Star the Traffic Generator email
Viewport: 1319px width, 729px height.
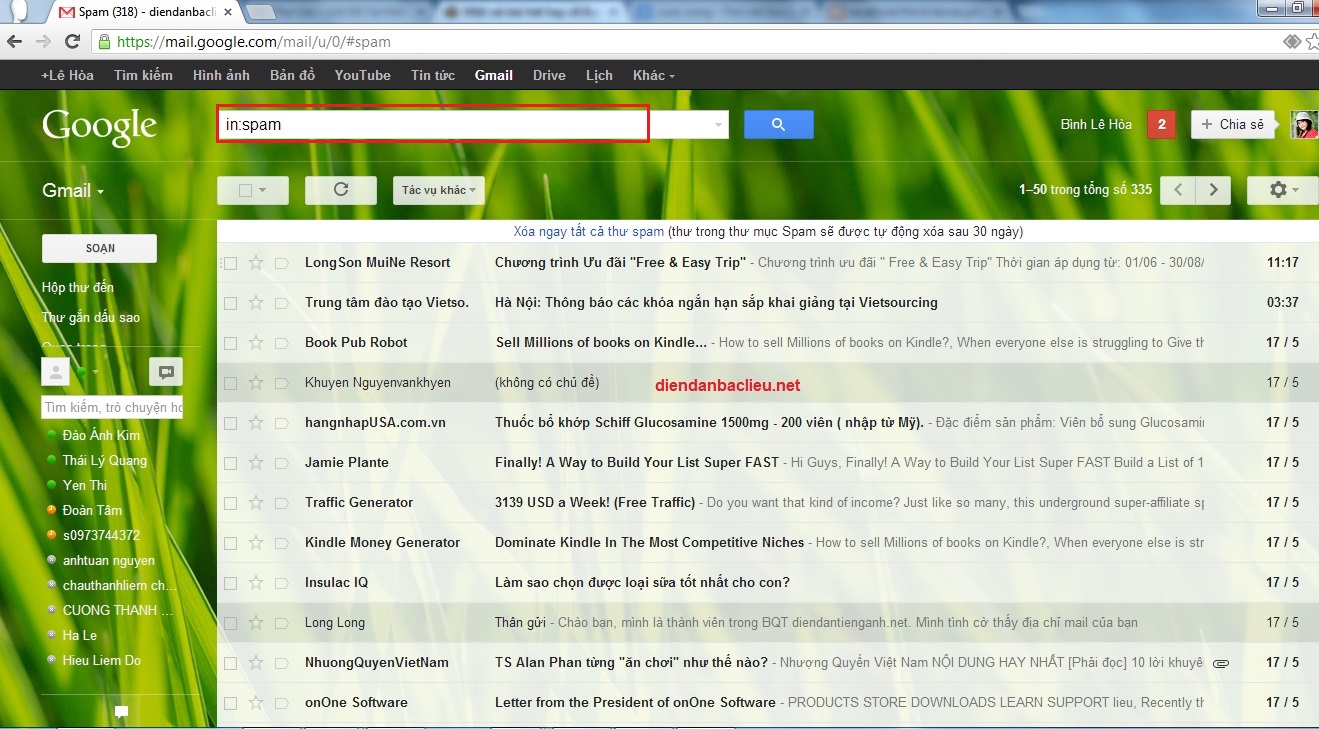256,503
